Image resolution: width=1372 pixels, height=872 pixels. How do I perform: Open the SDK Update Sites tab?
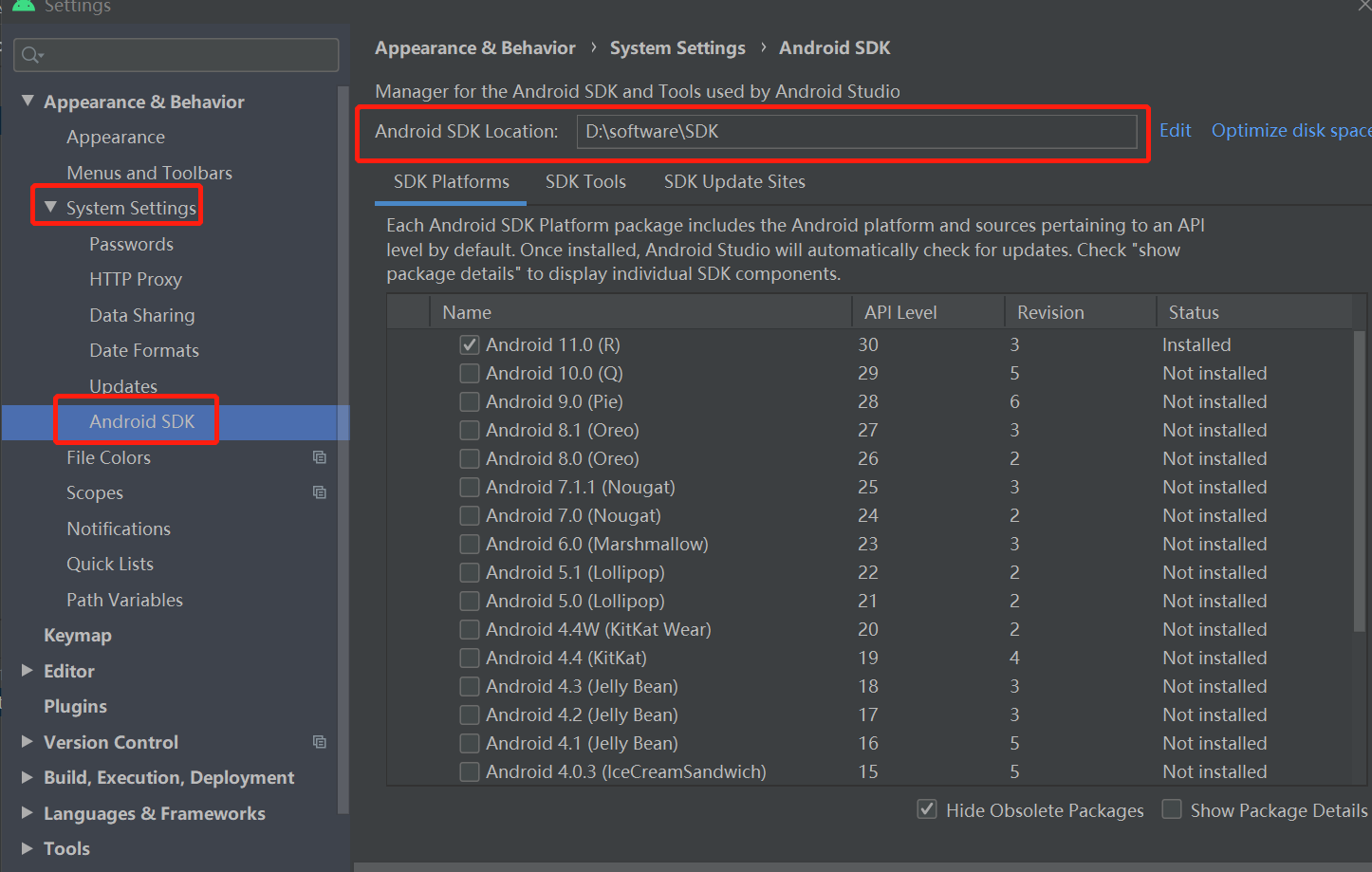point(734,181)
